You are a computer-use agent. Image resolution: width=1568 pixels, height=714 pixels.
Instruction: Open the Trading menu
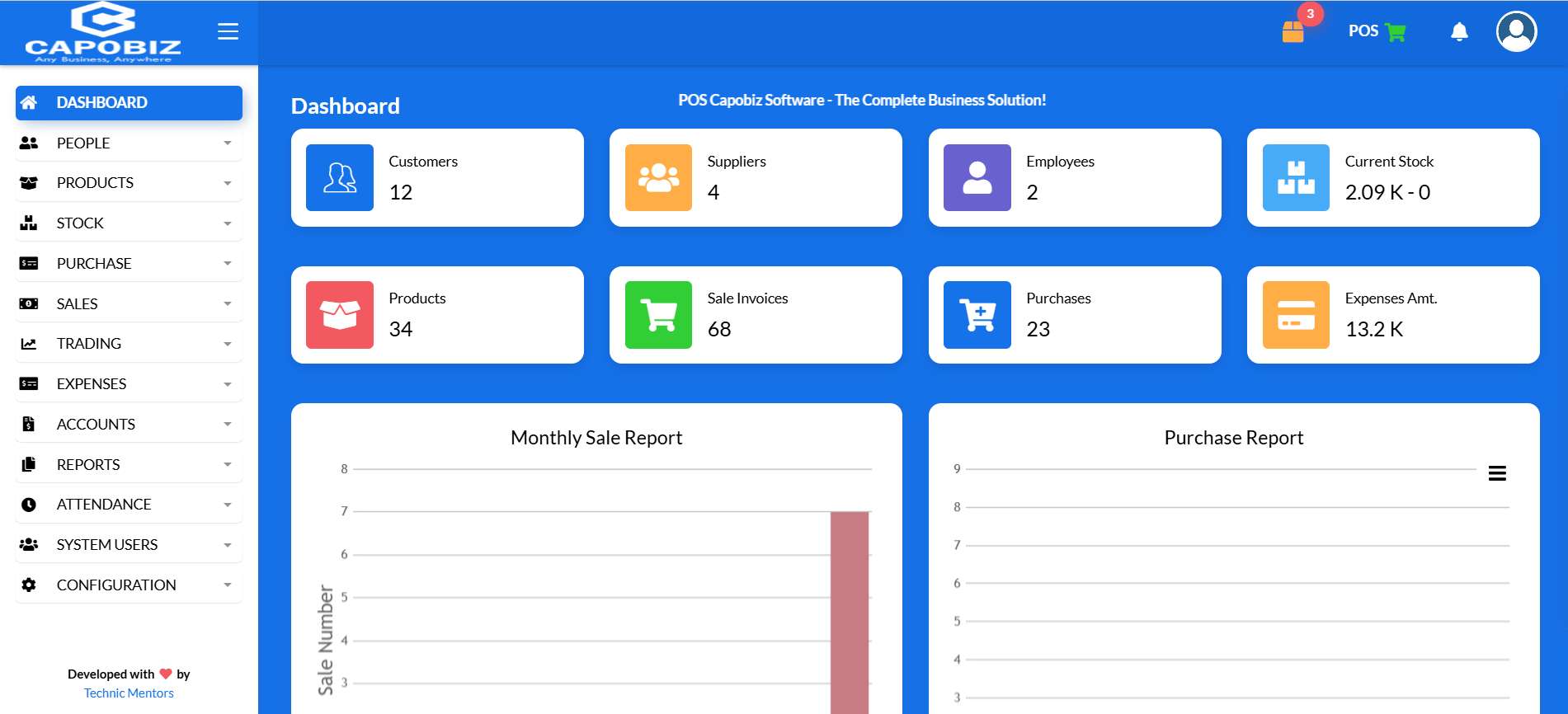tap(129, 344)
